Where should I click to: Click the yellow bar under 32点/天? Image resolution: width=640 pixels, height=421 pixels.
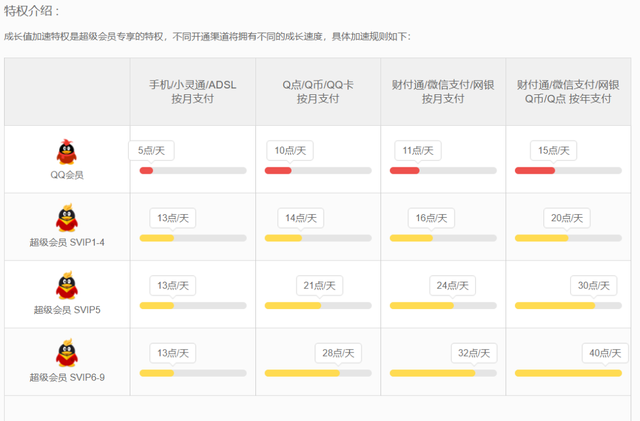(x=443, y=373)
